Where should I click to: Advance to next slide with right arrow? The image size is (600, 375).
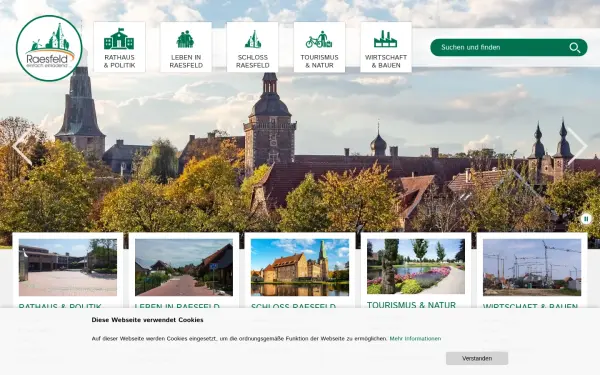577,145
